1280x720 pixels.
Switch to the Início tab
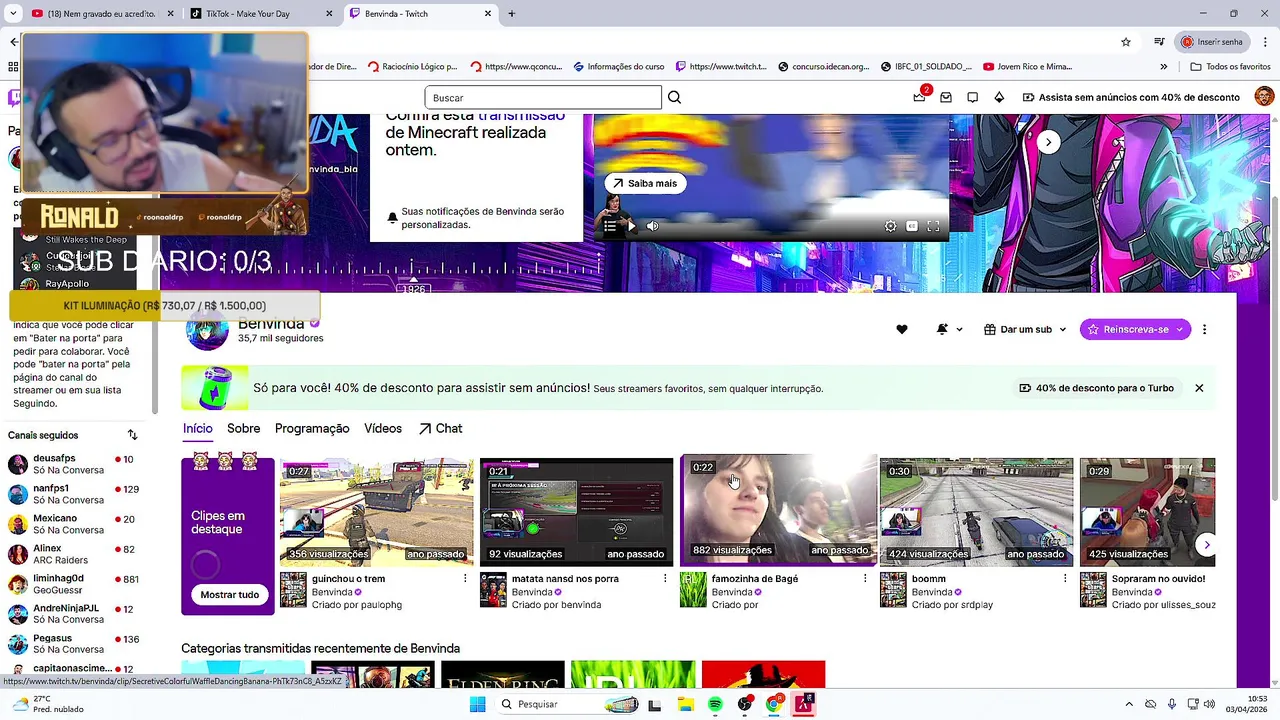(198, 428)
